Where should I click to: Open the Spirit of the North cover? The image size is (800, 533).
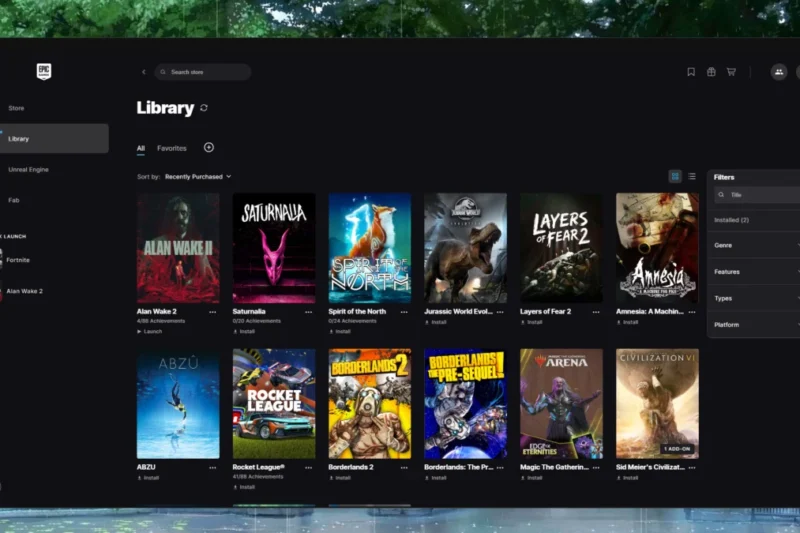(x=370, y=248)
